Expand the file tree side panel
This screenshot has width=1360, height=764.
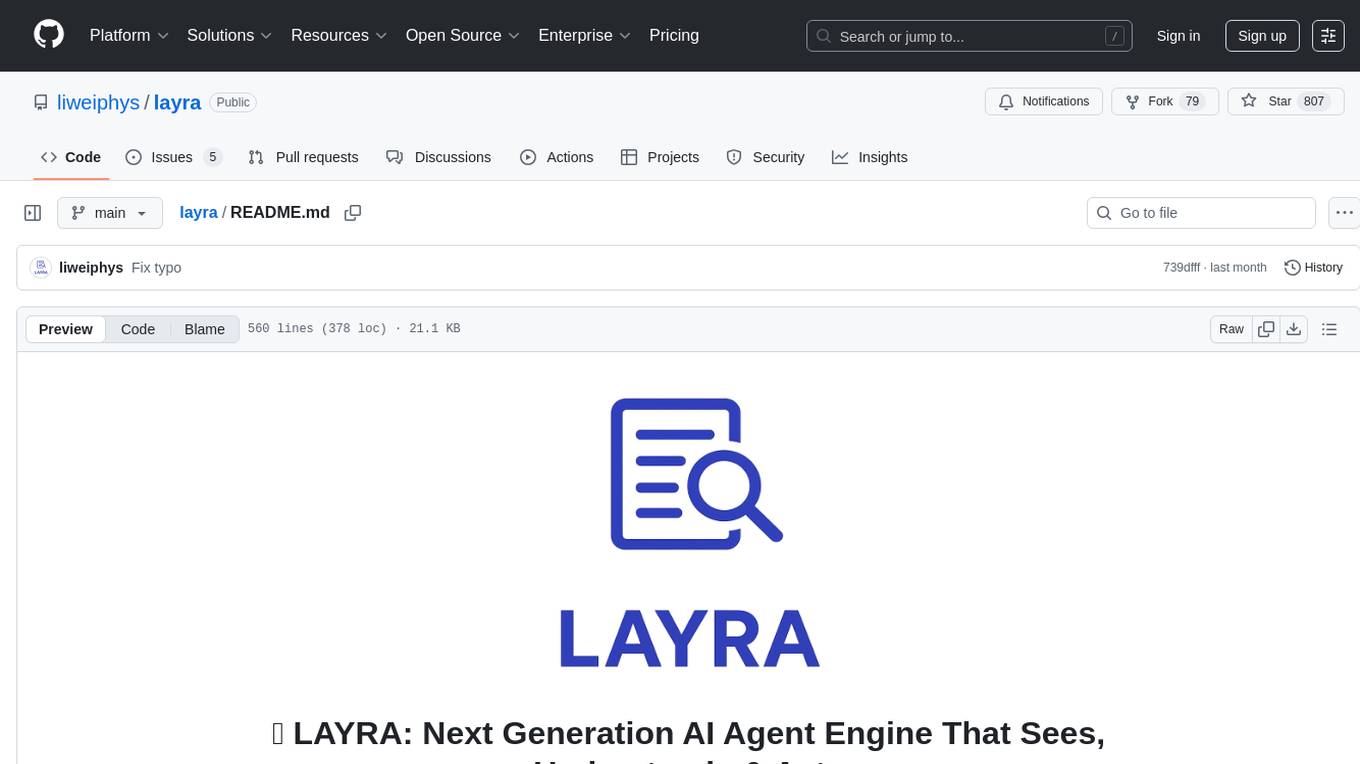(x=33, y=213)
